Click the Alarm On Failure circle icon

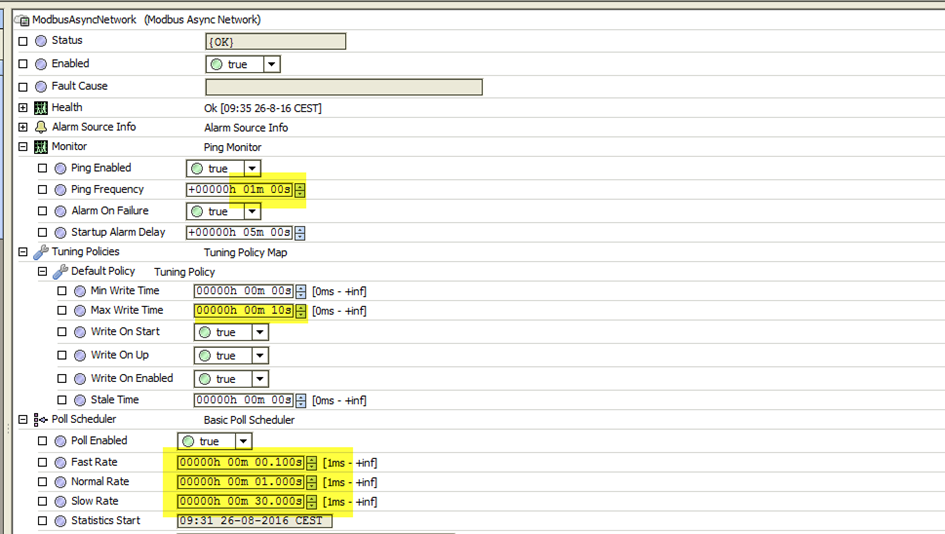[x=60, y=212]
